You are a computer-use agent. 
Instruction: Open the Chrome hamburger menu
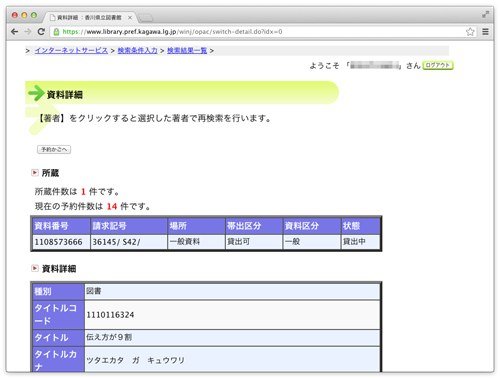tap(485, 32)
